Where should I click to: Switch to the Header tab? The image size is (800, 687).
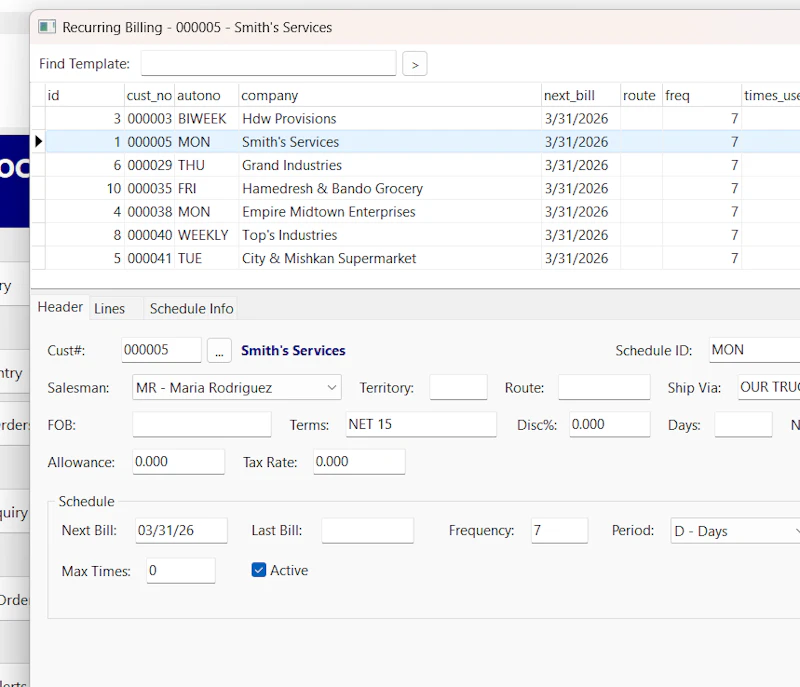click(x=60, y=307)
